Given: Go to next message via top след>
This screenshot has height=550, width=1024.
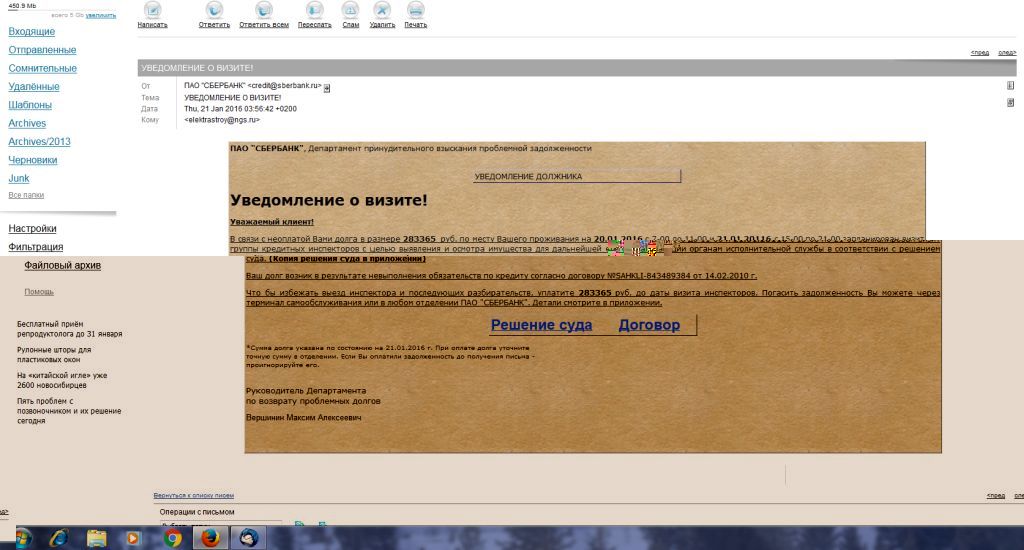Looking at the screenshot, I should pyautogui.click(x=1007, y=52).
